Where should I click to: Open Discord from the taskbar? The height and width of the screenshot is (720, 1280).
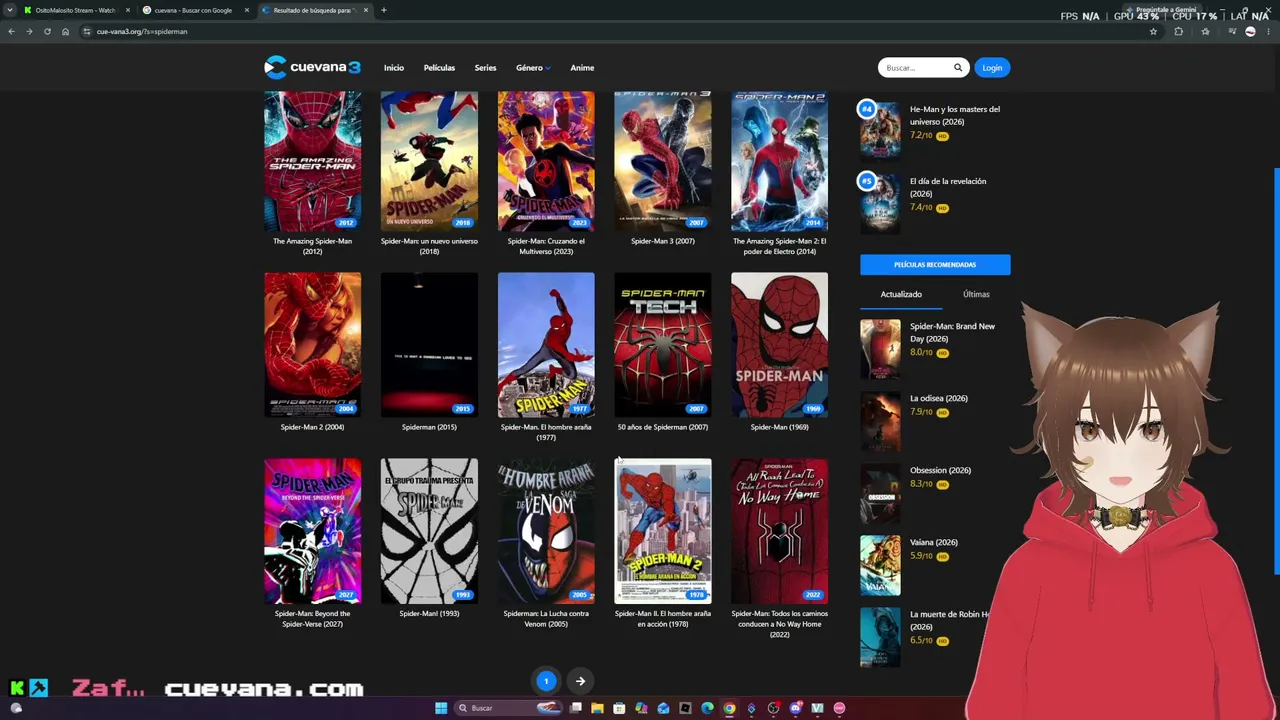pos(795,708)
